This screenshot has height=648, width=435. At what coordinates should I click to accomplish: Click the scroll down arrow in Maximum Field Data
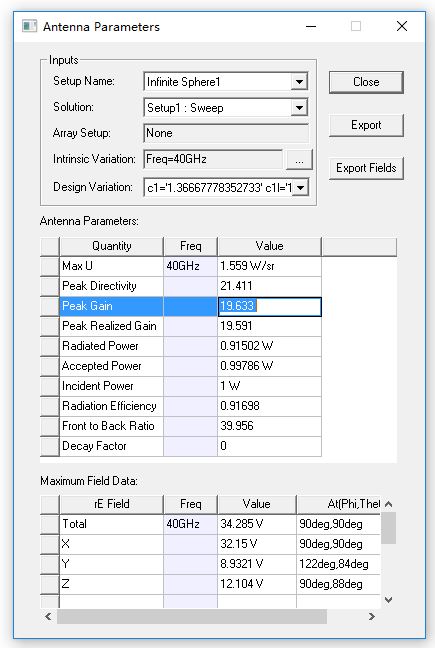[x=388, y=600]
